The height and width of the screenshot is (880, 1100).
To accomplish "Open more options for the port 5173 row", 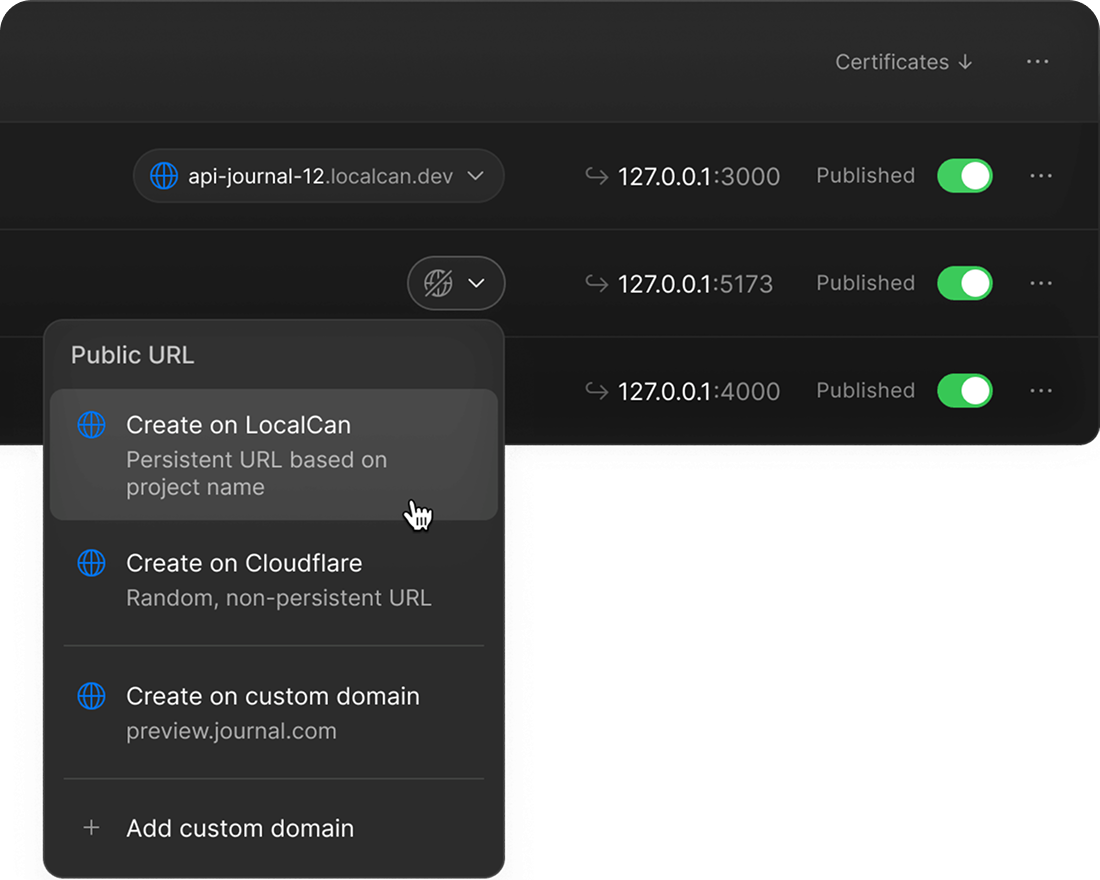I will (1040, 284).
